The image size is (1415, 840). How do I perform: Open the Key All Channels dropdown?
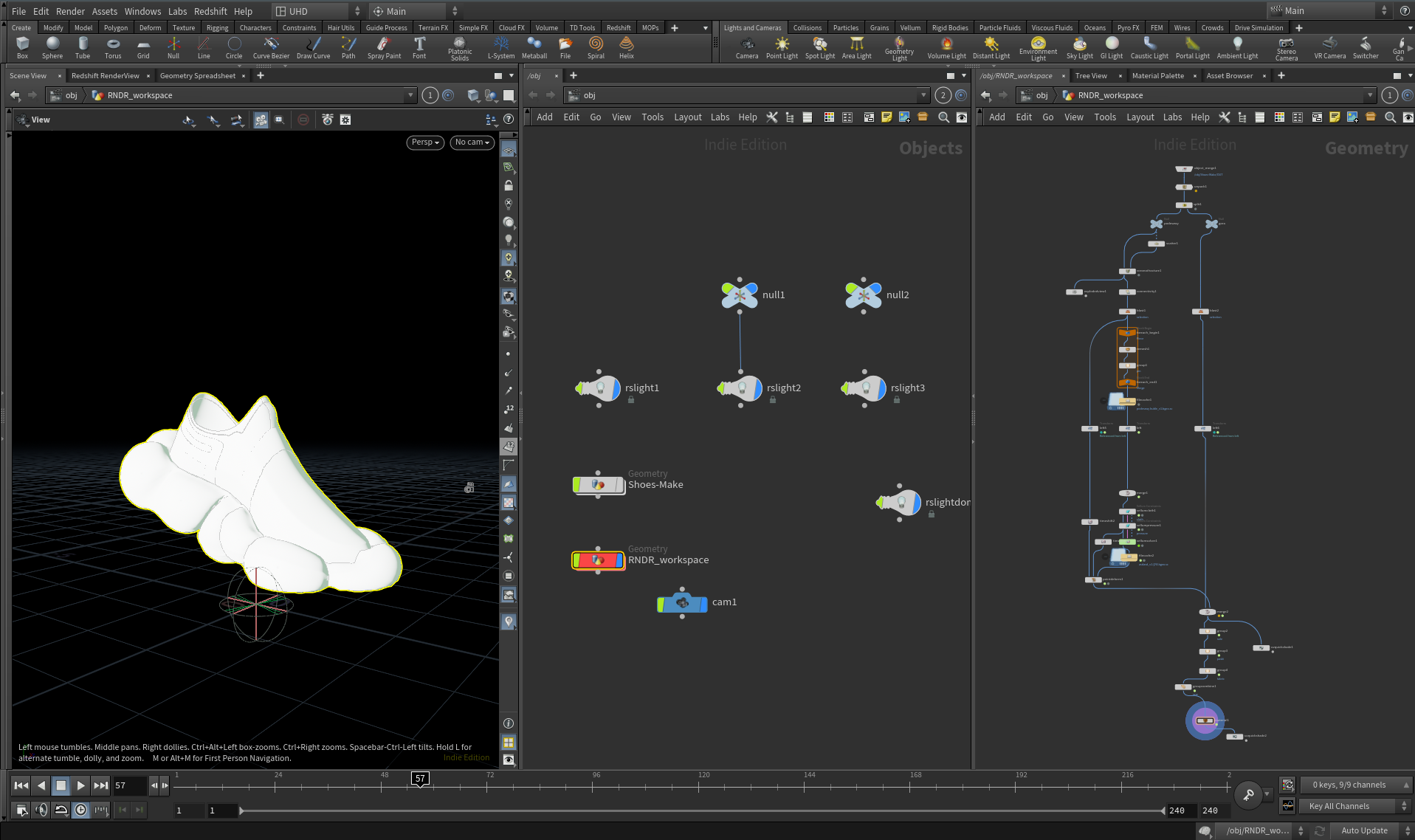click(x=1355, y=806)
